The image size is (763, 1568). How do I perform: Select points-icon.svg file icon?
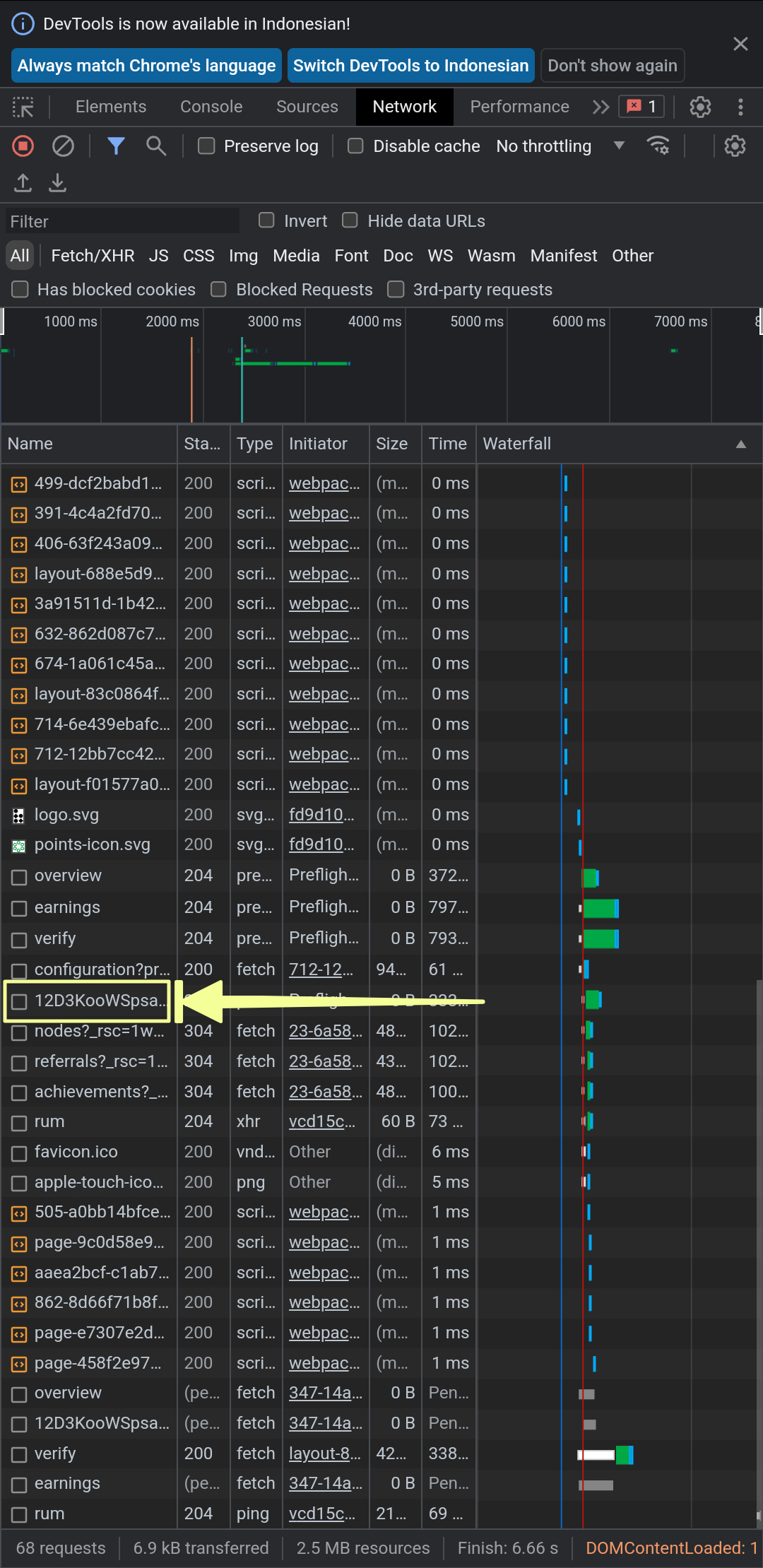pos(19,846)
